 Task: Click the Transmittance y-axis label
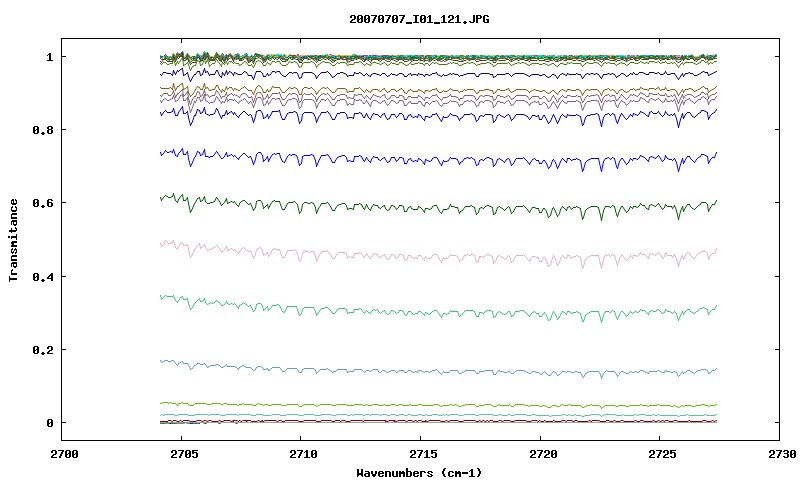(14, 240)
